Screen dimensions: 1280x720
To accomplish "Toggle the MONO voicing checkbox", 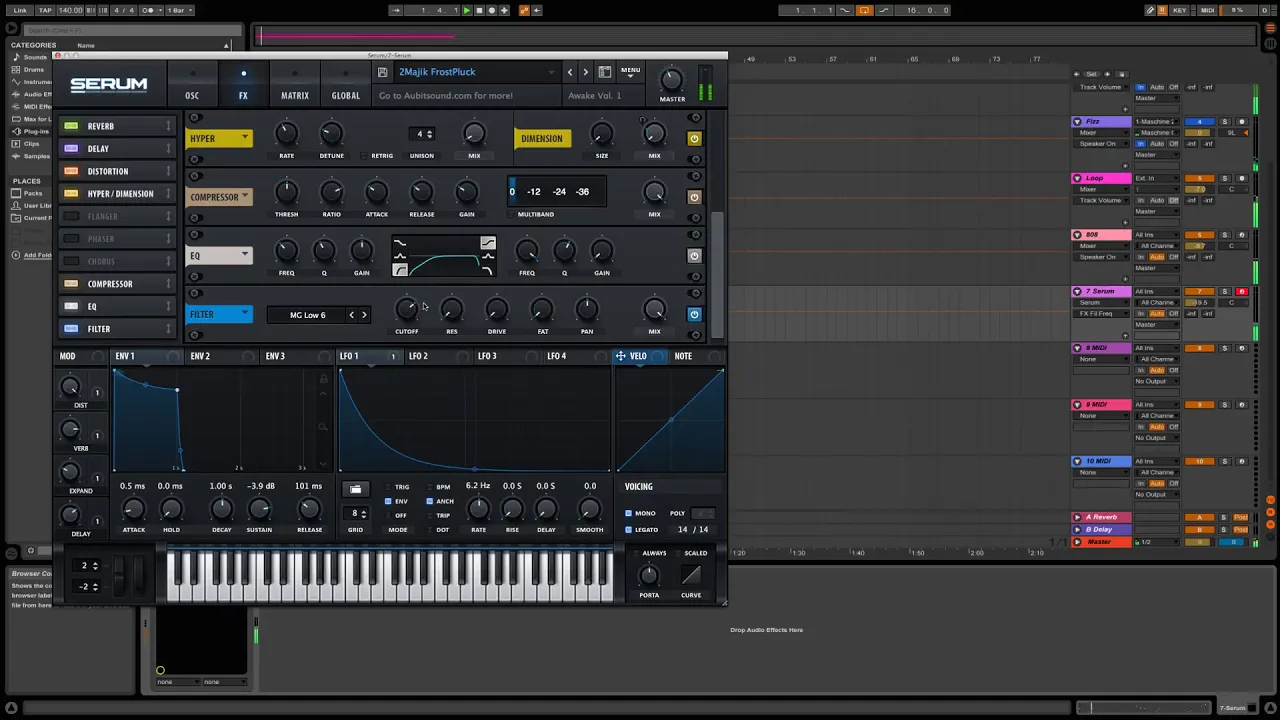I will coord(628,513).
